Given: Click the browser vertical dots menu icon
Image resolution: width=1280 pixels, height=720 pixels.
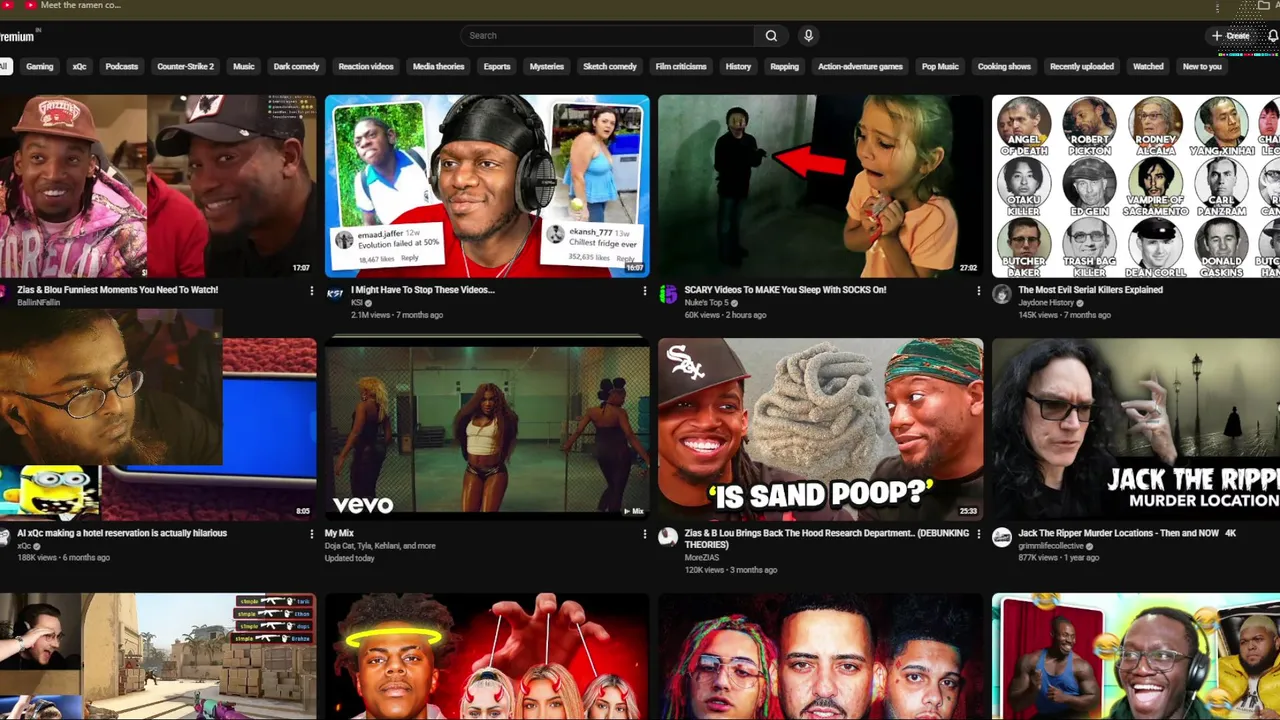Looking at the screenshot, I should (x=1217, y=8).
